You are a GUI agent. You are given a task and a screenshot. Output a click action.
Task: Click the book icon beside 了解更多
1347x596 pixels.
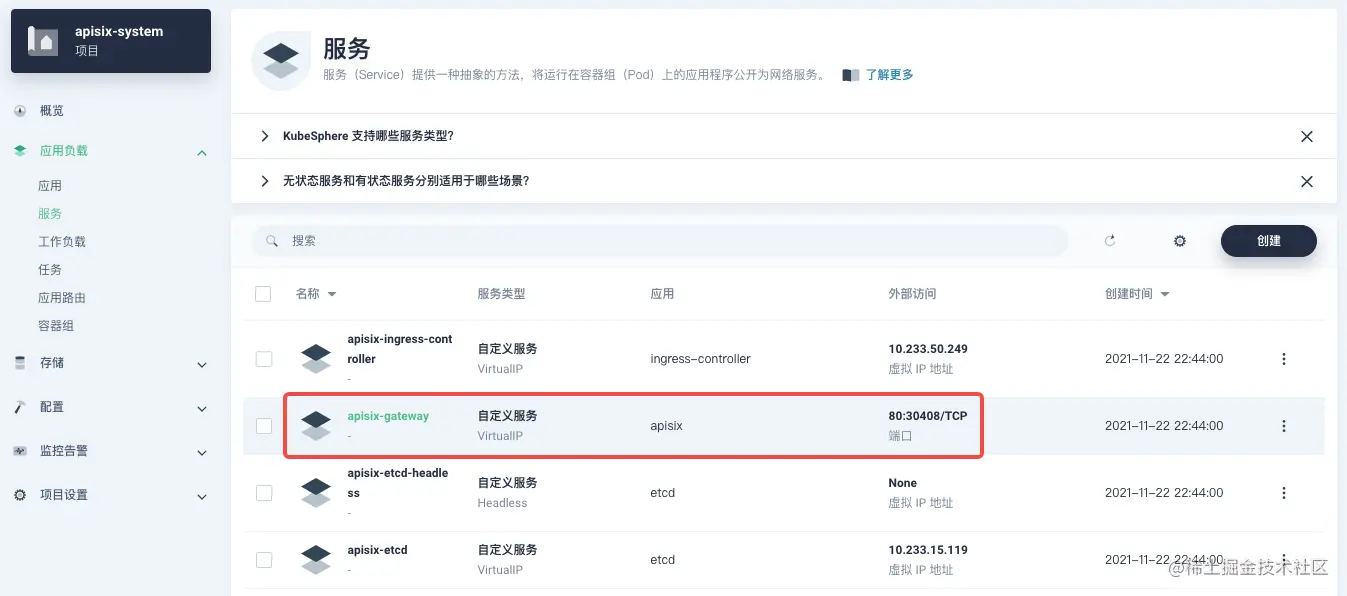coord(851,75)
